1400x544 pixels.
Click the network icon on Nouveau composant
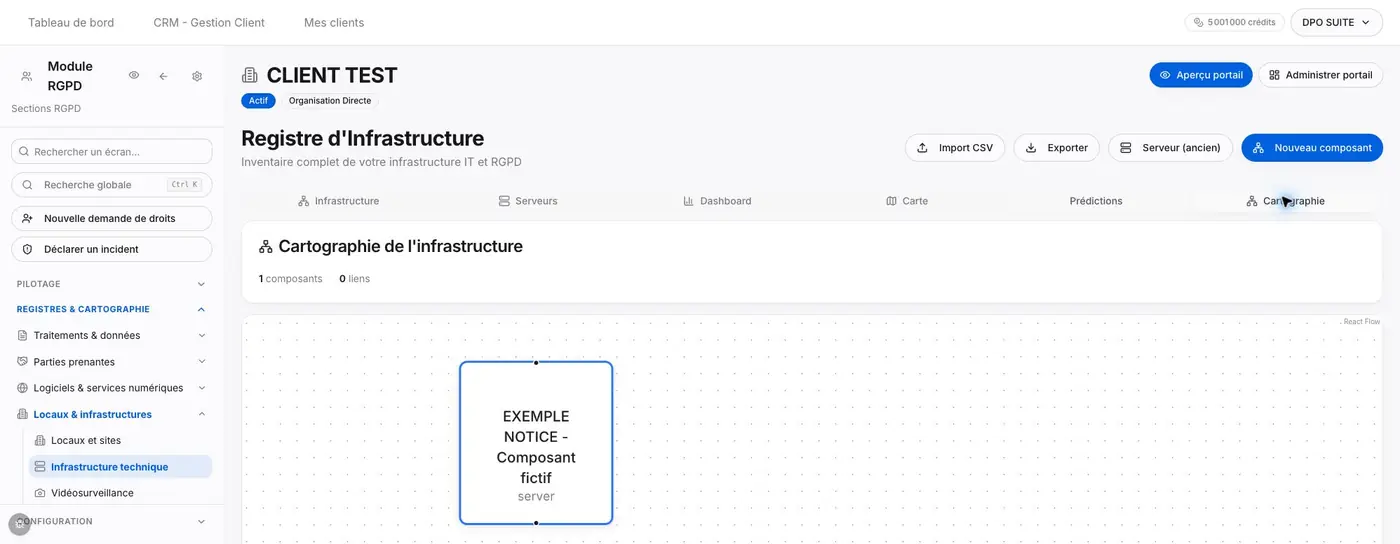[x=1258, y=148]
